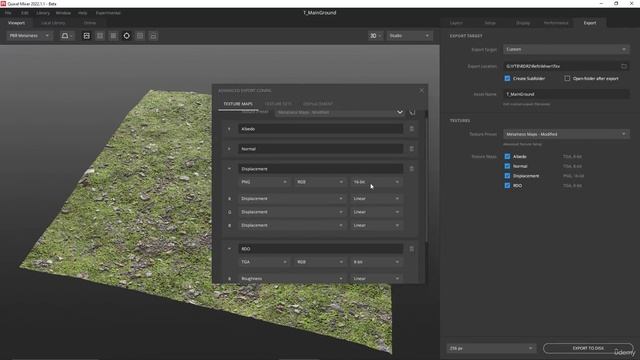Toggle the Create Subfolder checkbox
Viewport: 640px width, 360px height.
[x=507, y=78]
